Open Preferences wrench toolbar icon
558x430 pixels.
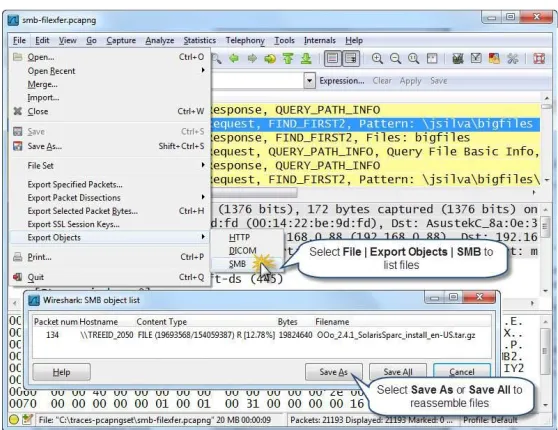tap(512, 58)
